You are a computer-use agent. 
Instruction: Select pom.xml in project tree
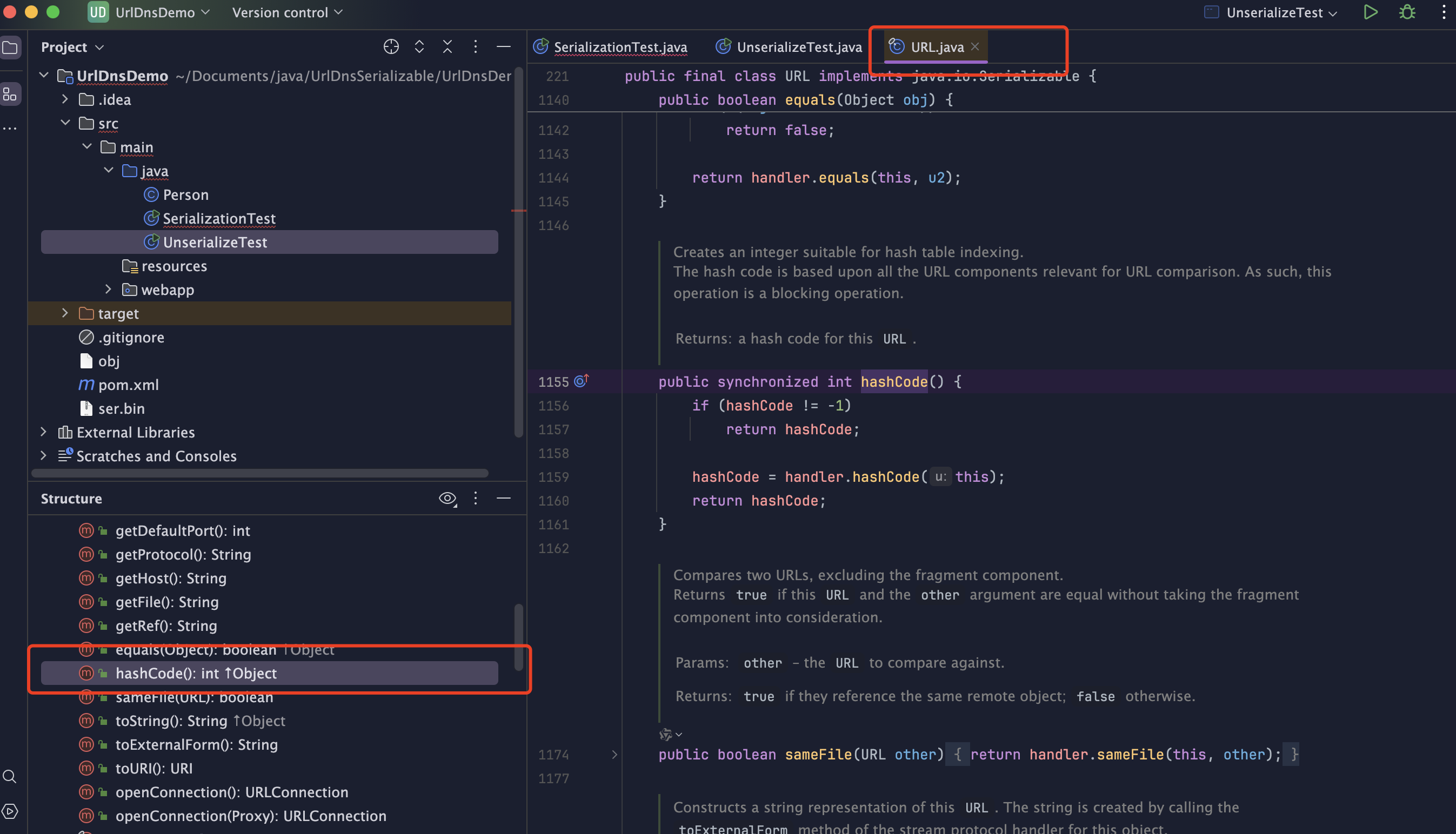[118, 385]
